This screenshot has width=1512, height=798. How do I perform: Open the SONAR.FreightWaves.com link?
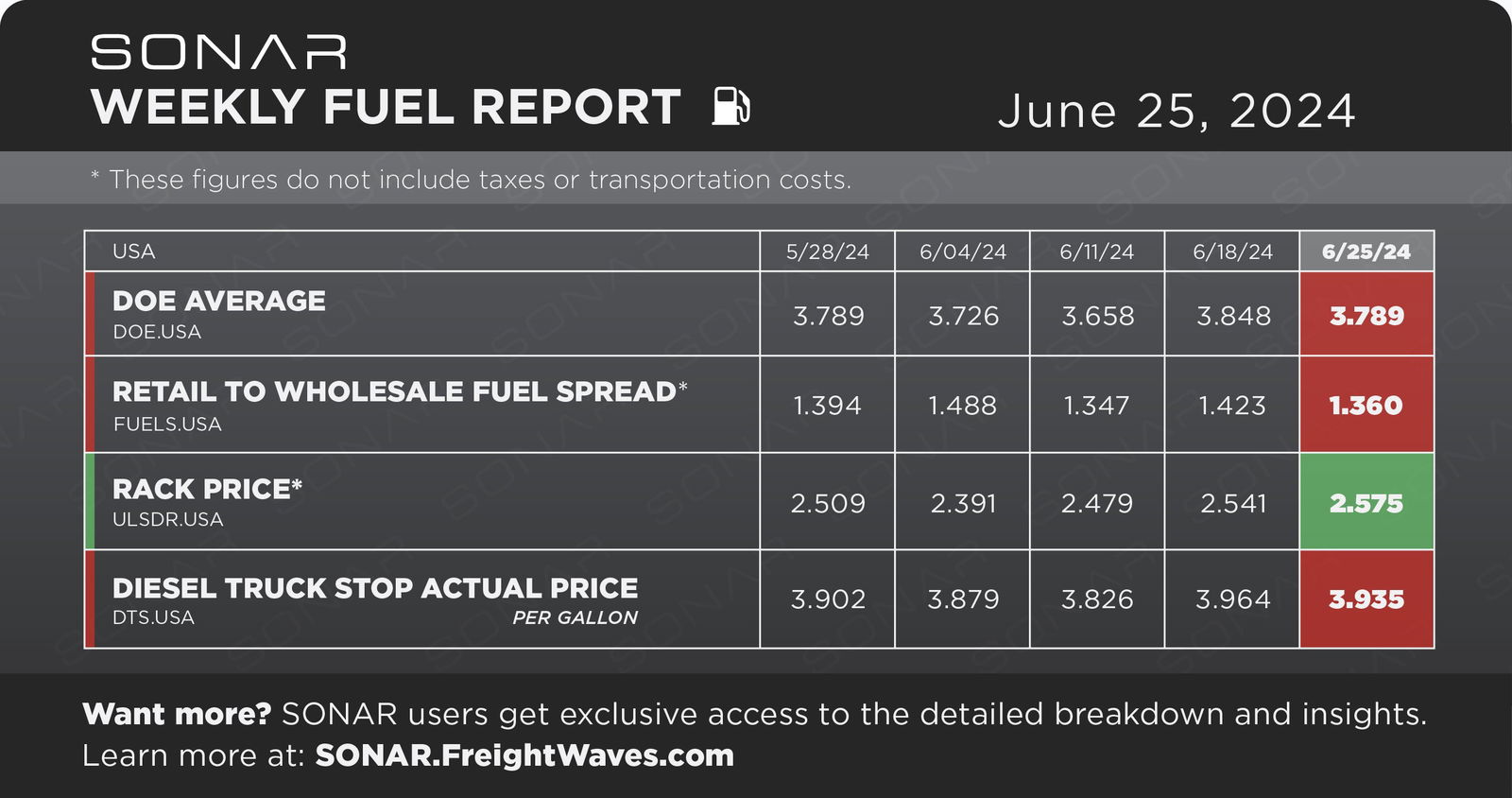524,755
